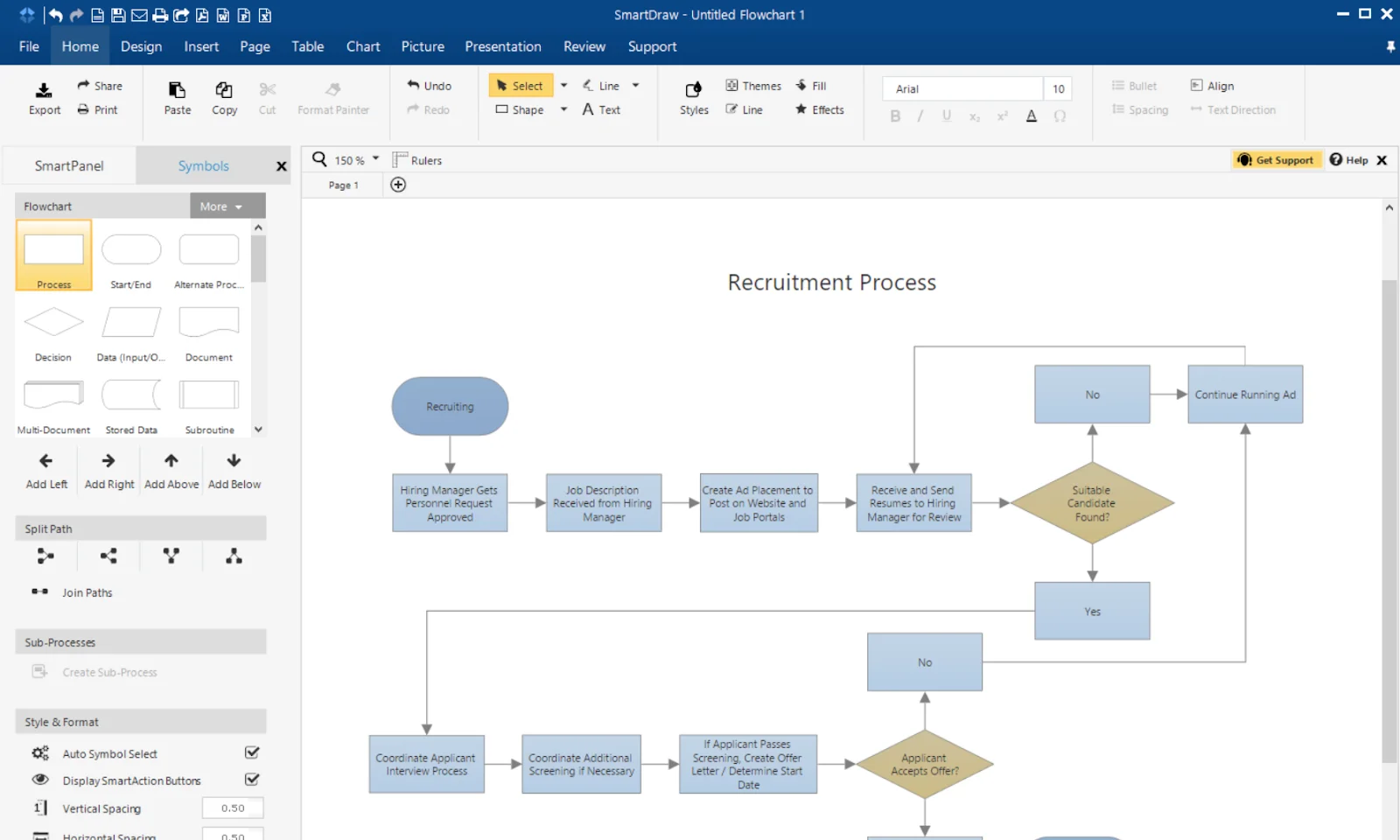Image resolution: width=1400 pixels, height=840 pixels.
Task: Open the Design ribbon tab
Action: coord(141,46)
